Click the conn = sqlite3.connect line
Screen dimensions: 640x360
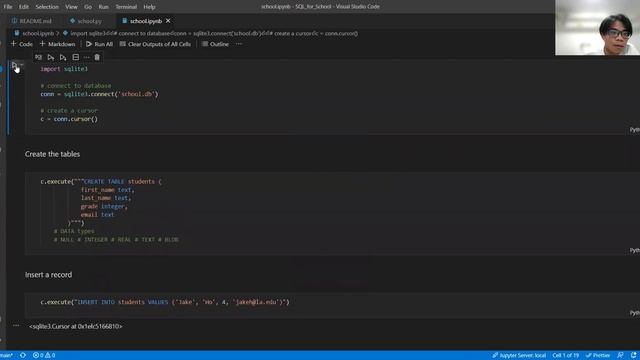[x=99, y=94]
